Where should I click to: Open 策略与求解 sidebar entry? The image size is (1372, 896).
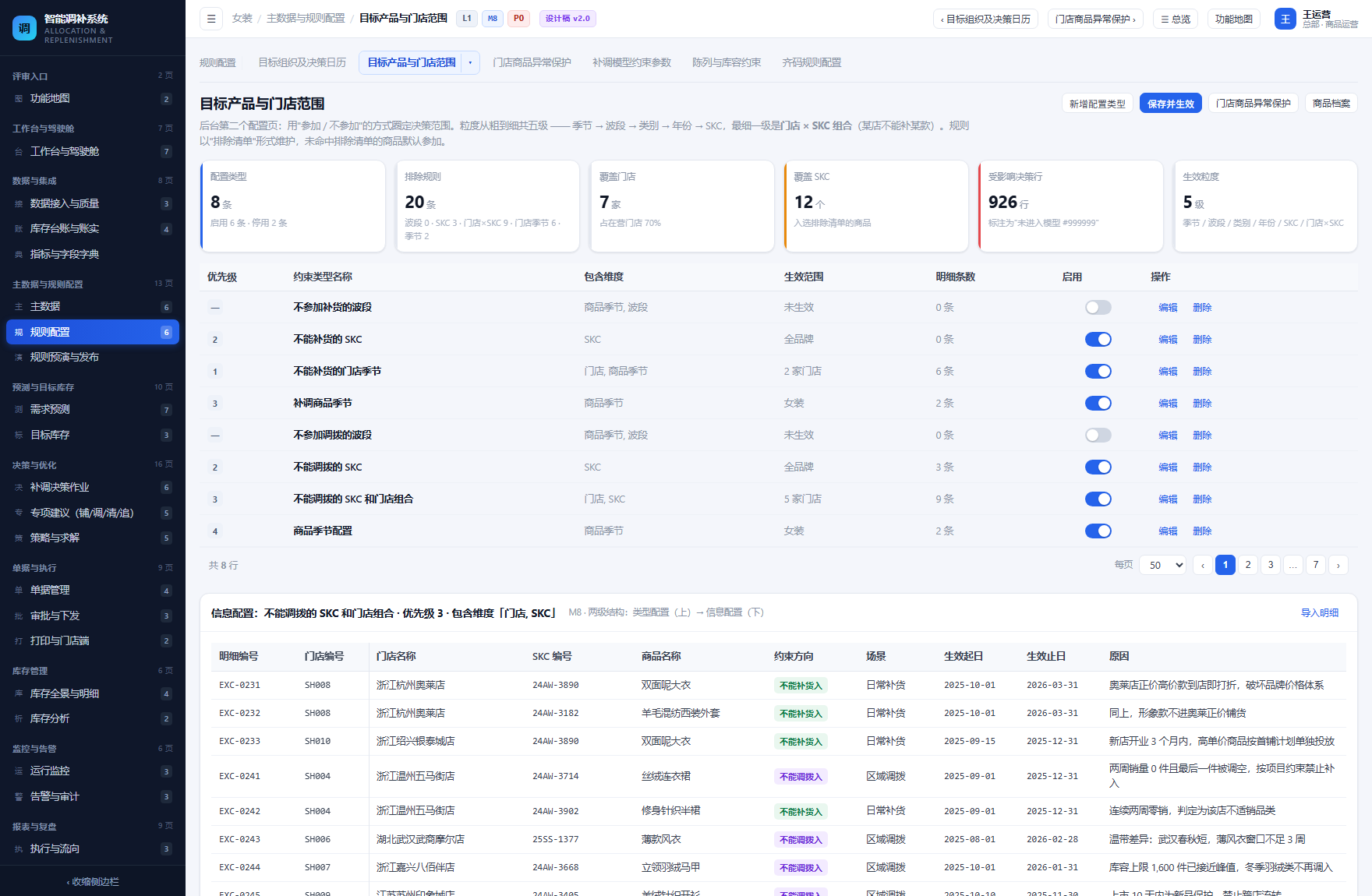point(93,538)
